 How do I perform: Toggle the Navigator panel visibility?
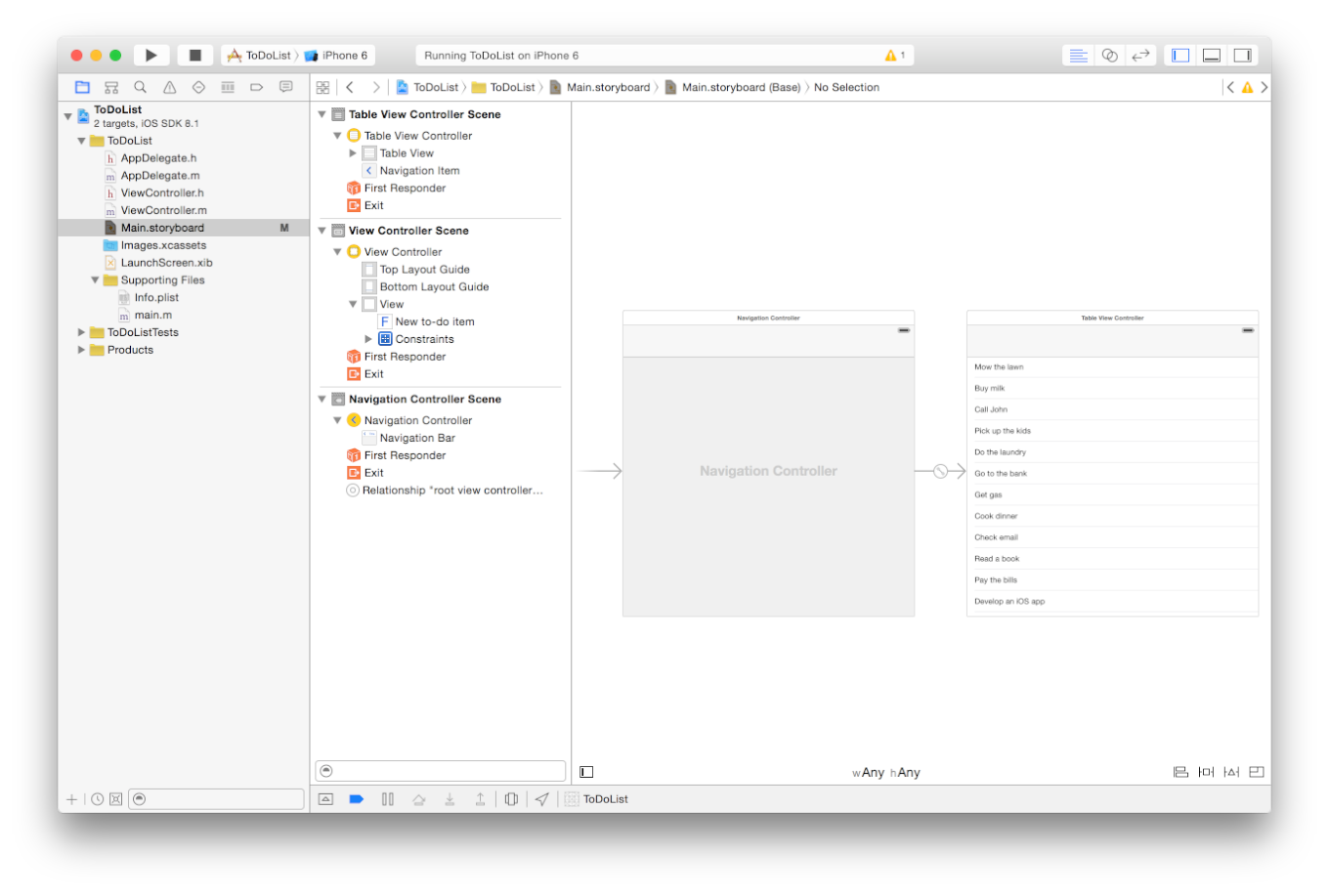pos(1180,56)
